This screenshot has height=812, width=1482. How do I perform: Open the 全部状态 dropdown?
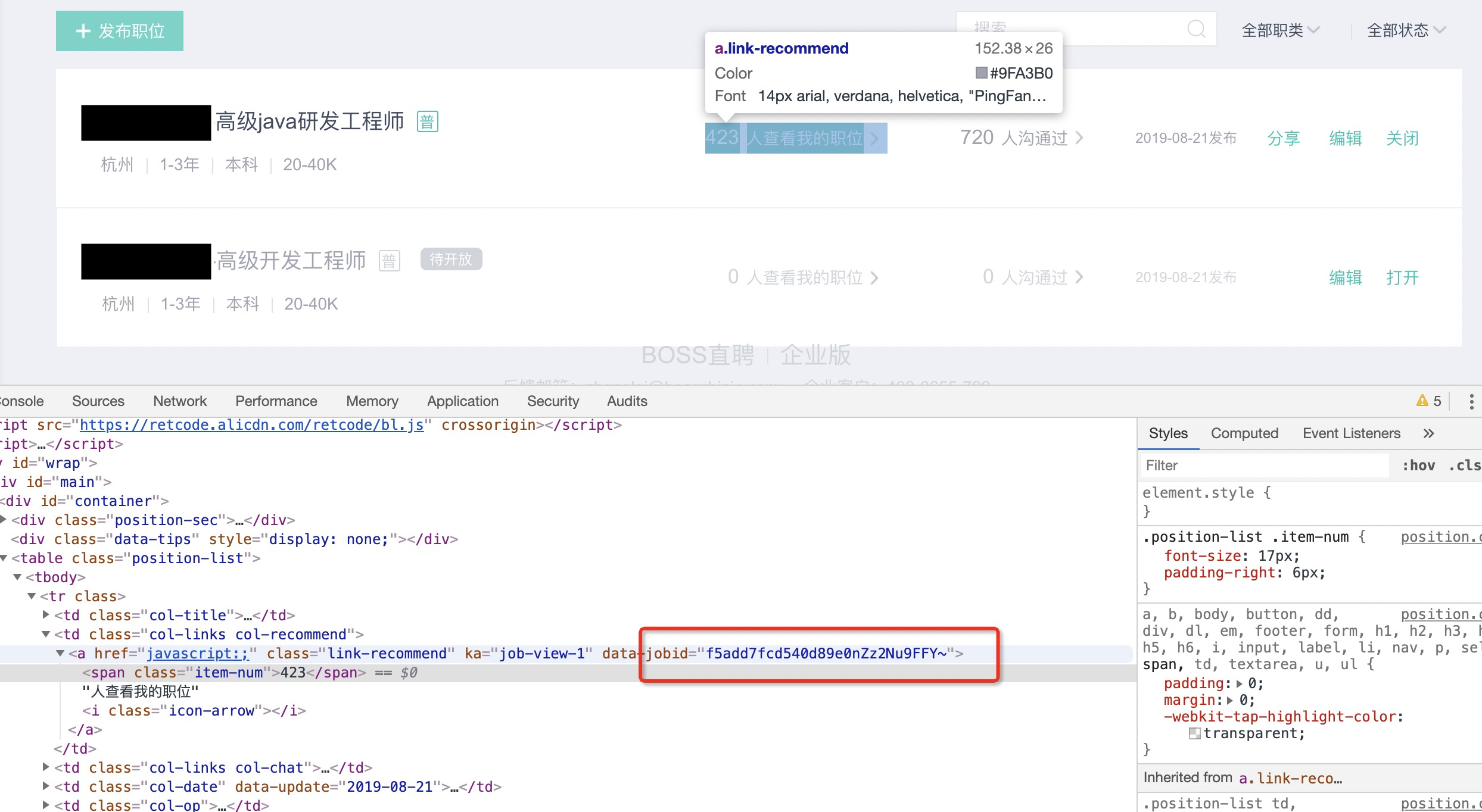(x=1406, y=30)
